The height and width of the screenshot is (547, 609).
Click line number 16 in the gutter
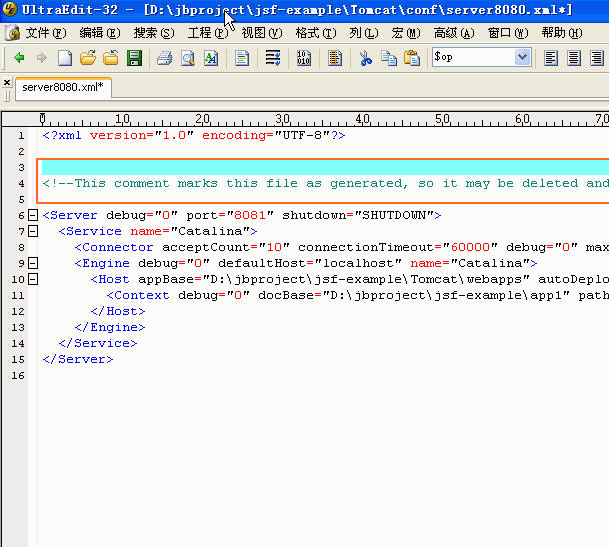18,375
